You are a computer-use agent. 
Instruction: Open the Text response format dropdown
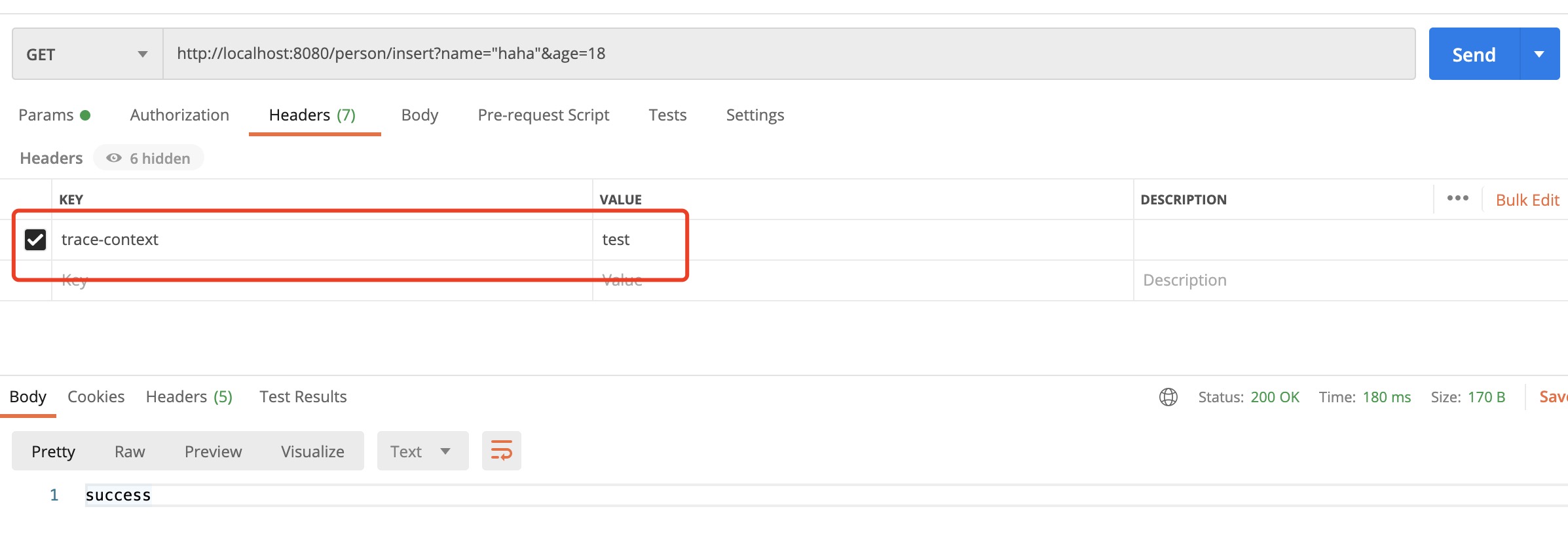[422, 451]
